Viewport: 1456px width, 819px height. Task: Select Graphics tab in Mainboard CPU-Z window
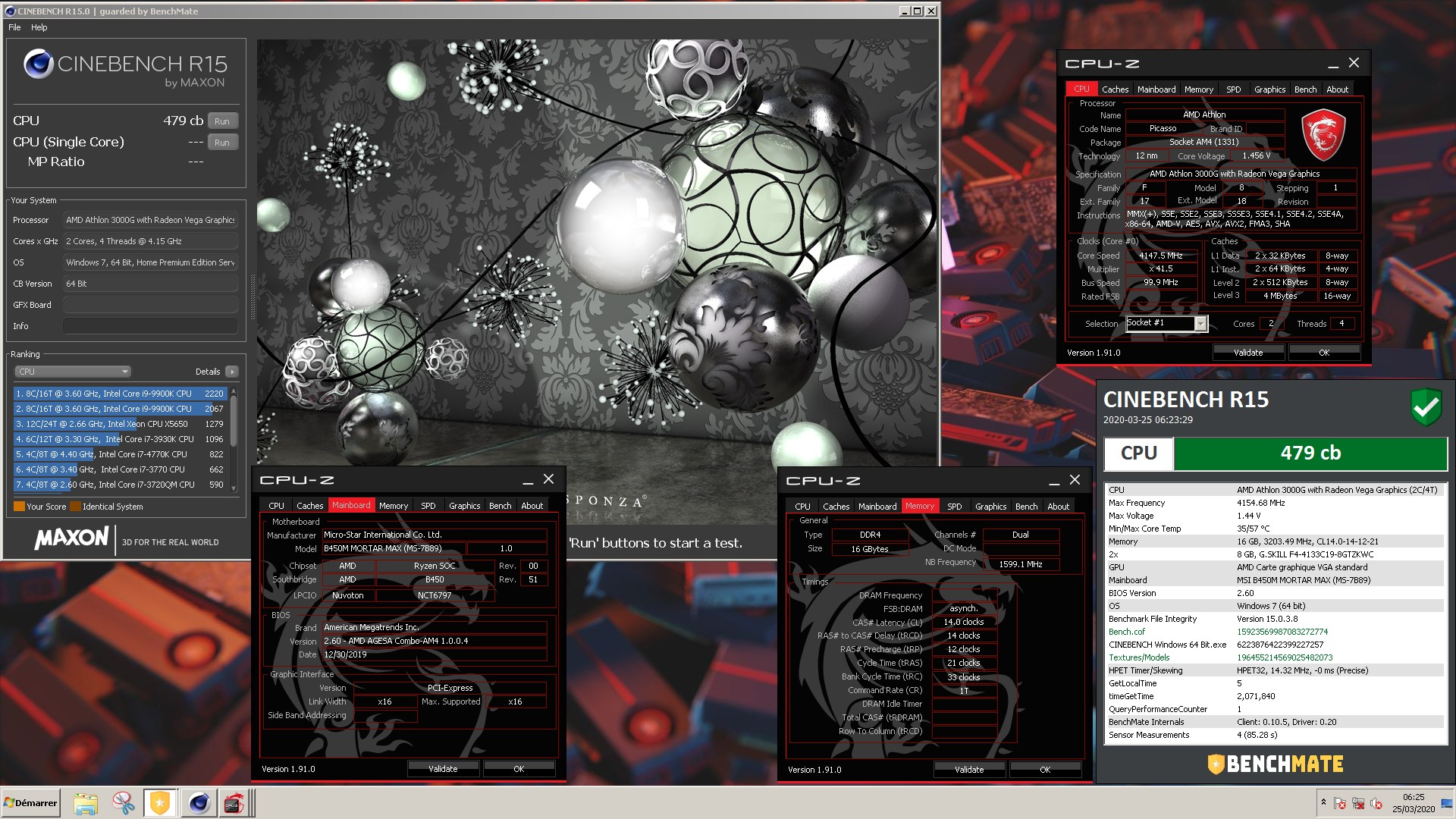coord(464,506)
